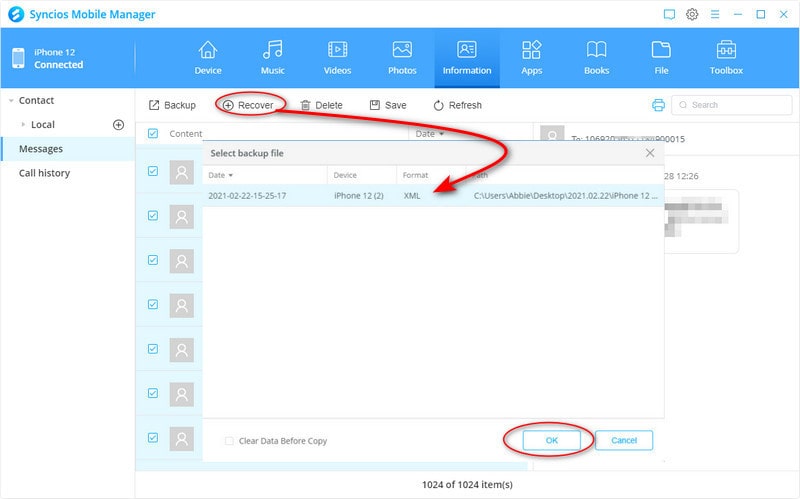Click the Save toolbar button

388,105
